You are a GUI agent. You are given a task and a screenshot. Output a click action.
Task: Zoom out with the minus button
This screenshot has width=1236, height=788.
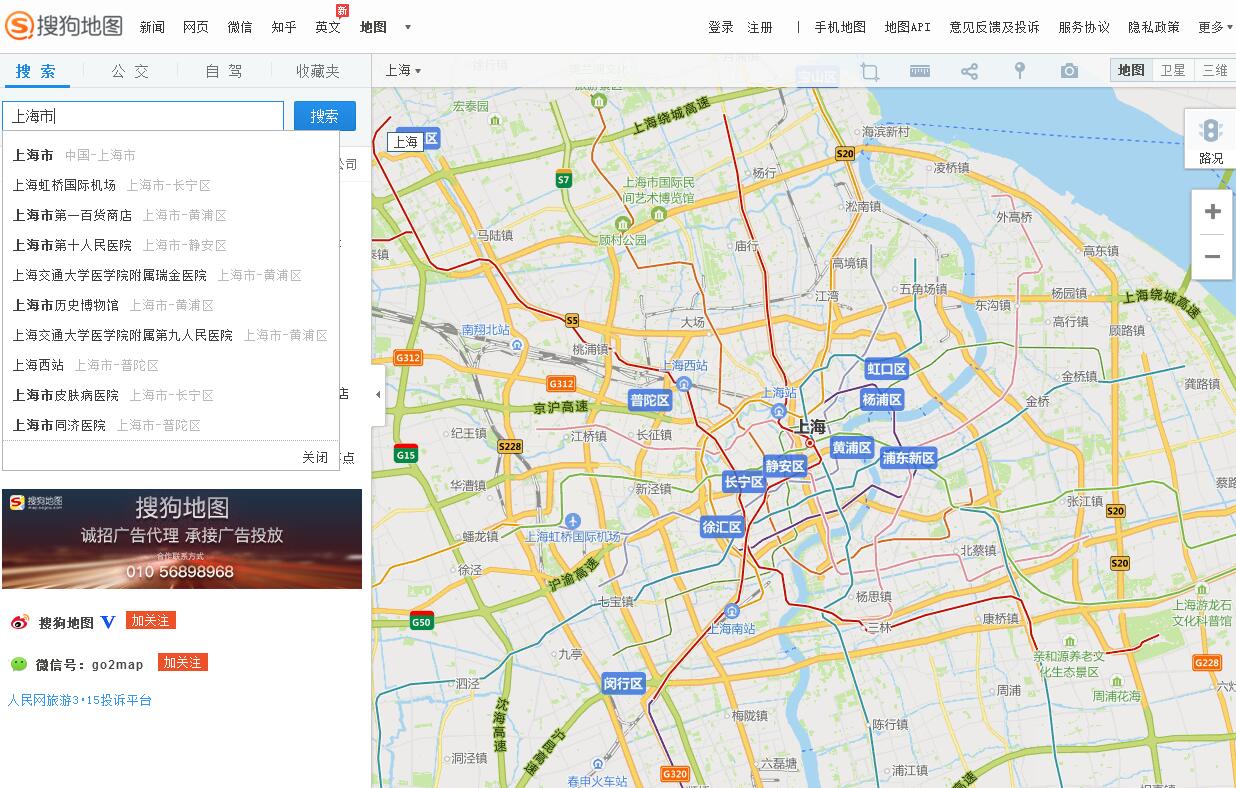pos(1212,257)
